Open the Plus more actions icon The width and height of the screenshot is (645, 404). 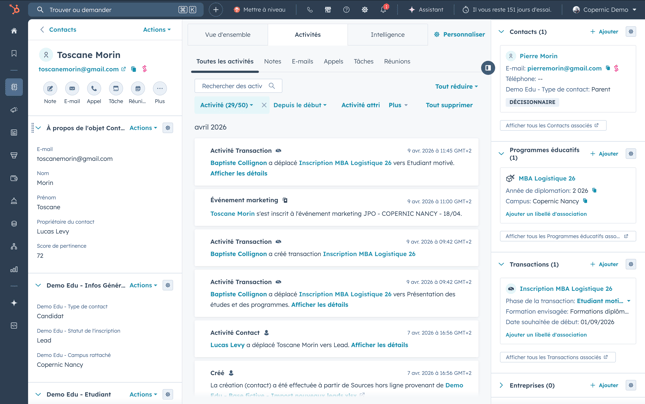(160, 88)
